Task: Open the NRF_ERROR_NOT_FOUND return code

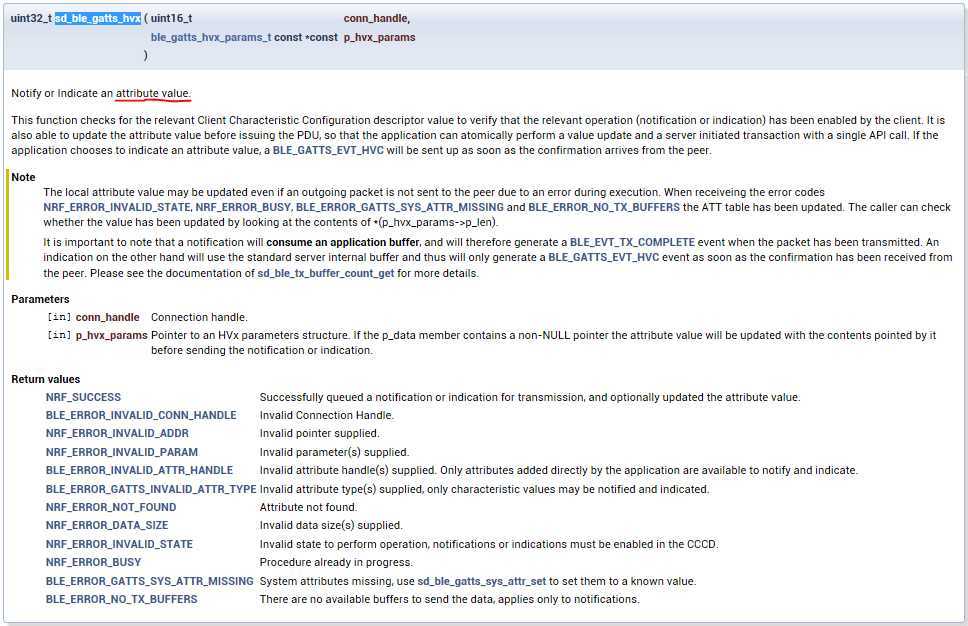Action: (111, 507)
